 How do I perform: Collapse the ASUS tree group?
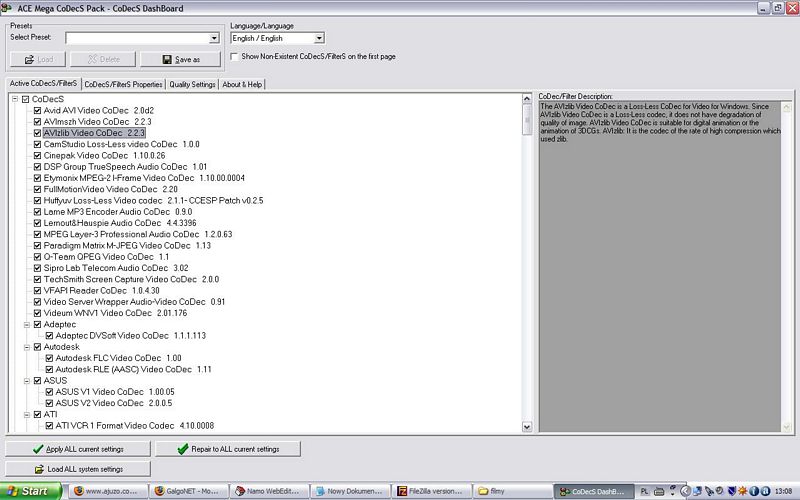click(x=27, y=381)
